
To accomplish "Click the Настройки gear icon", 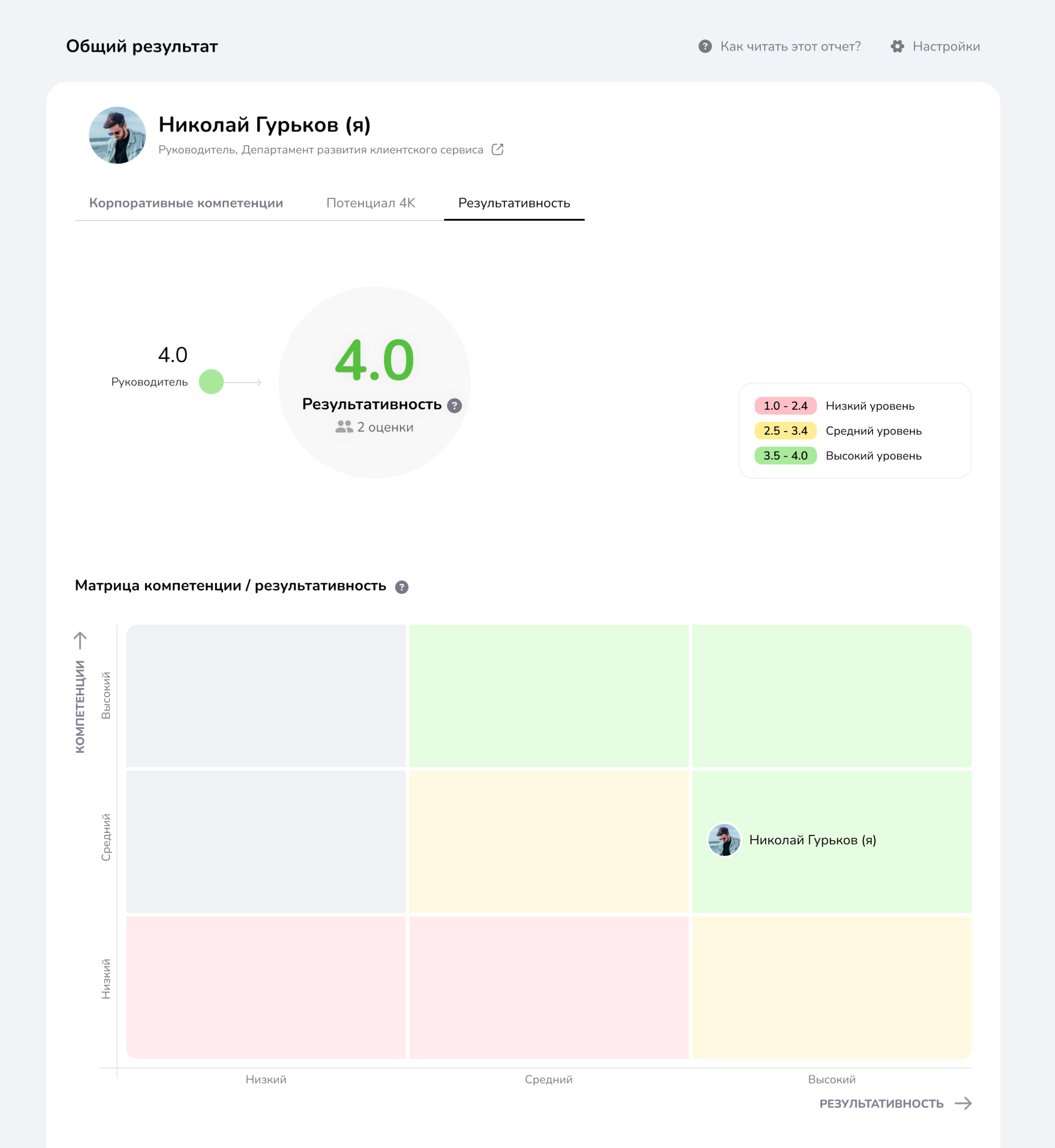I will point(898,46).
